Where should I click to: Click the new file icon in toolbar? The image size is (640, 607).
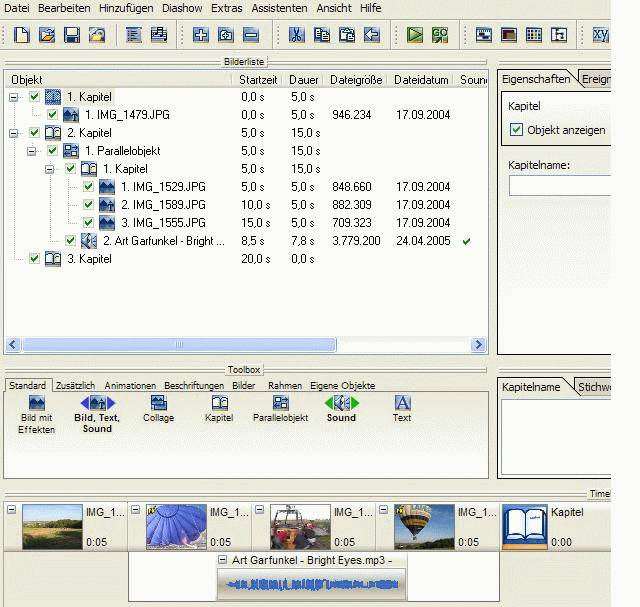pos(21,35)
